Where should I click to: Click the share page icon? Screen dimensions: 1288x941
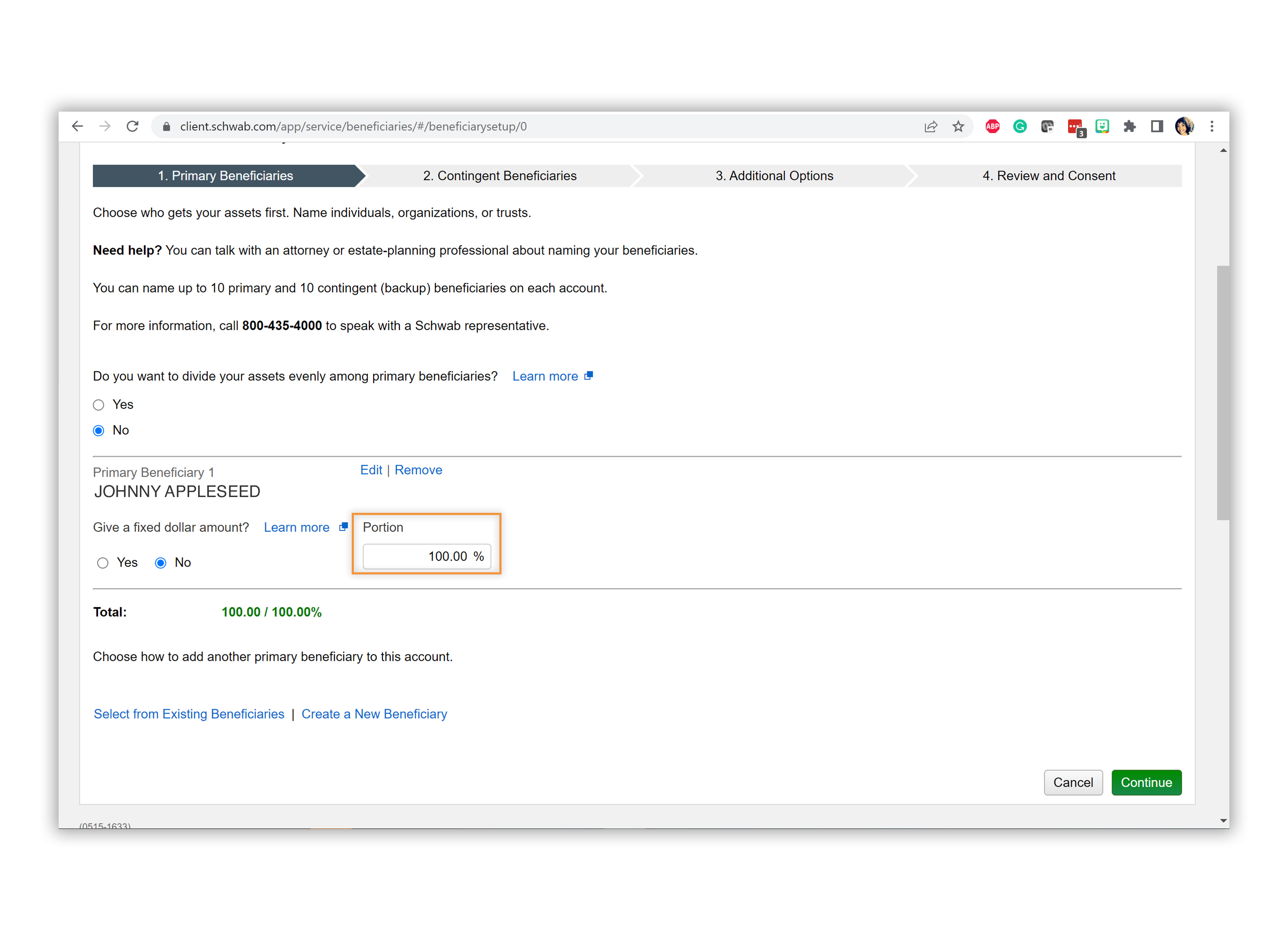pyautogui.click(x=930, y=127)
